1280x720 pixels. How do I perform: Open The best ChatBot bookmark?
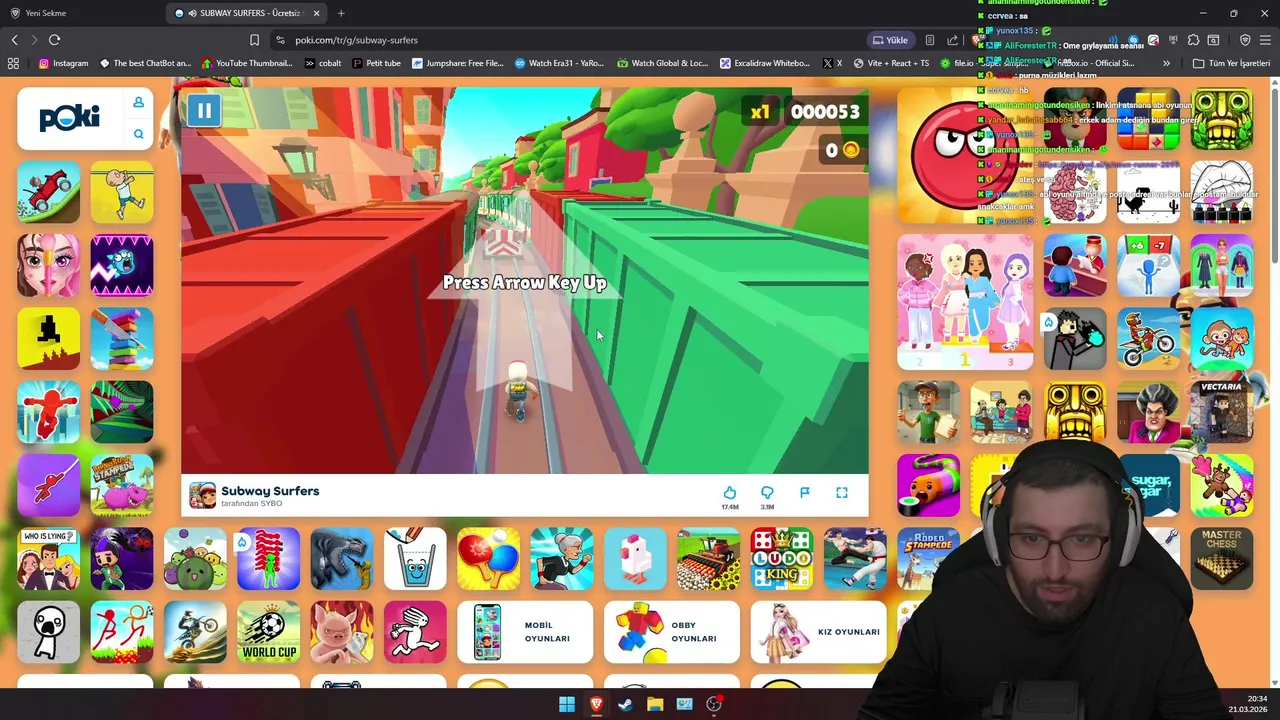pyautogui.click(x=145, y=63)
